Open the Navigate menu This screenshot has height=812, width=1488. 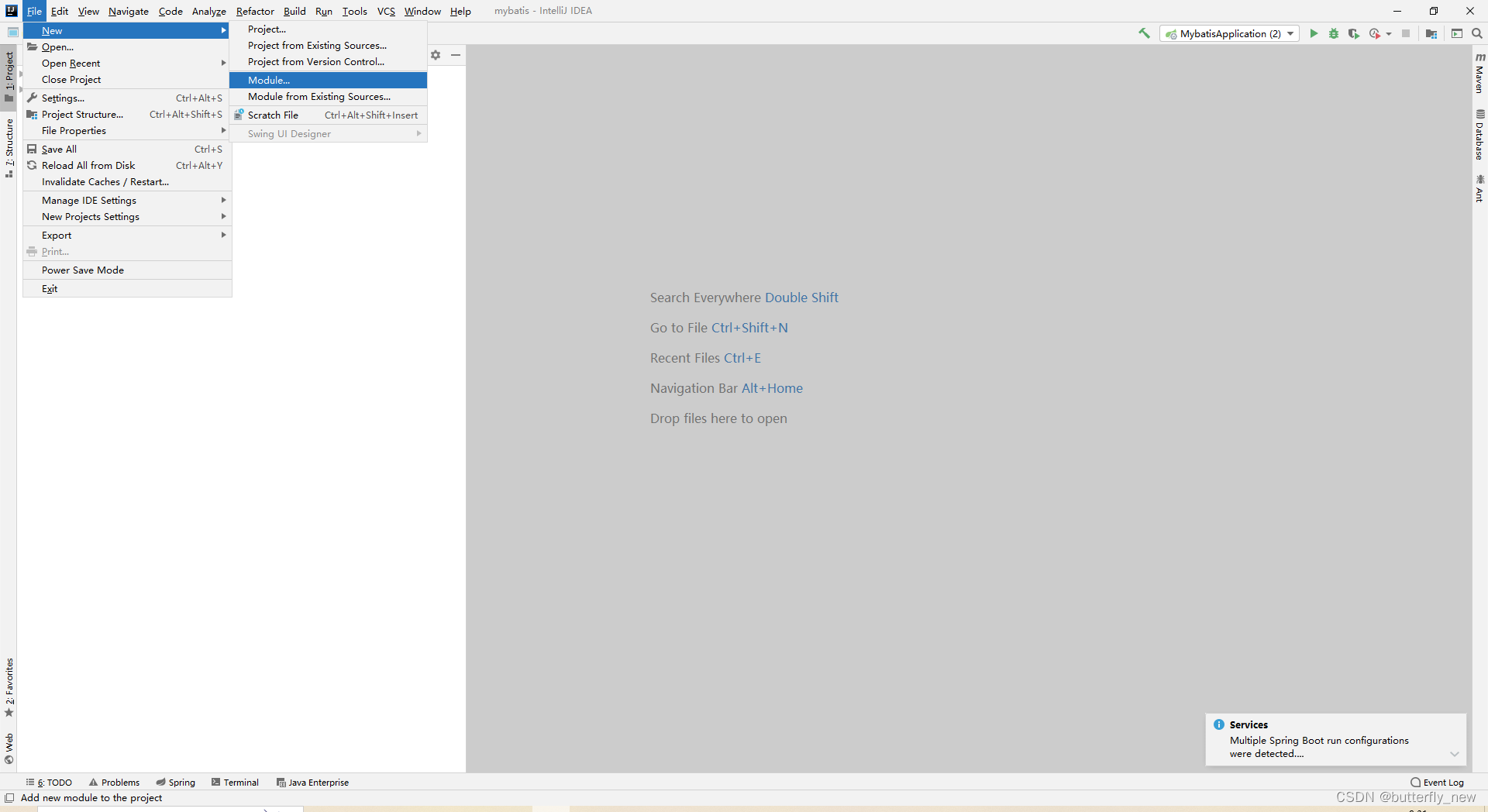tap(129, 11)
